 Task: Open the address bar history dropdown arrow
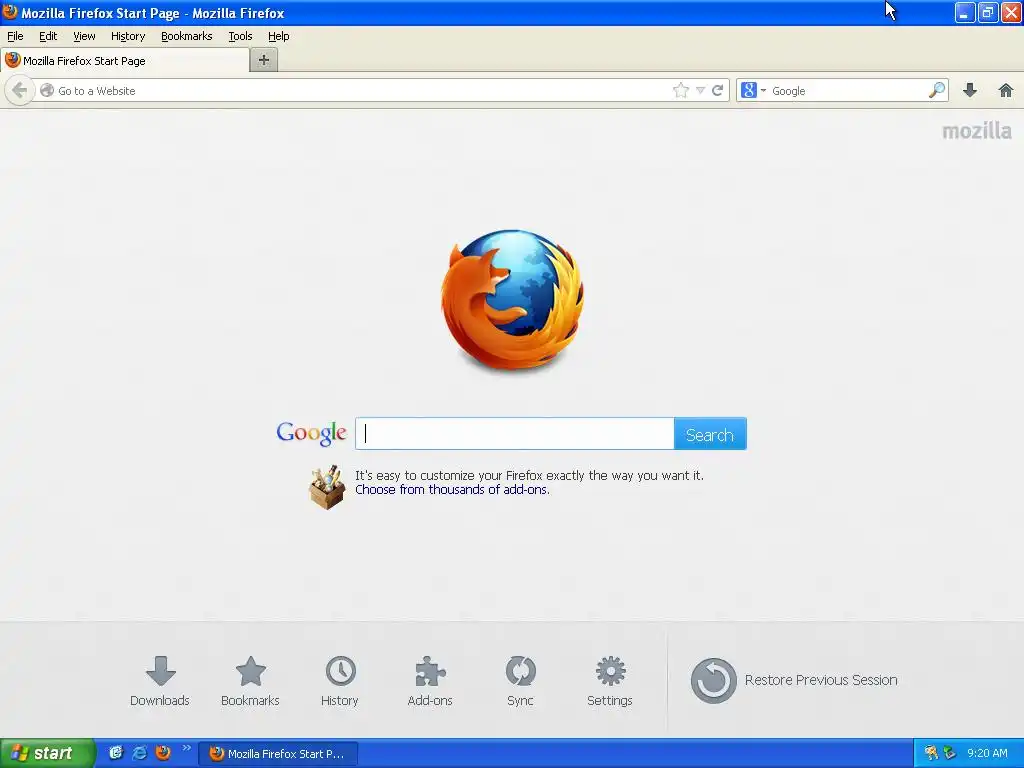(x=700, y=90)
